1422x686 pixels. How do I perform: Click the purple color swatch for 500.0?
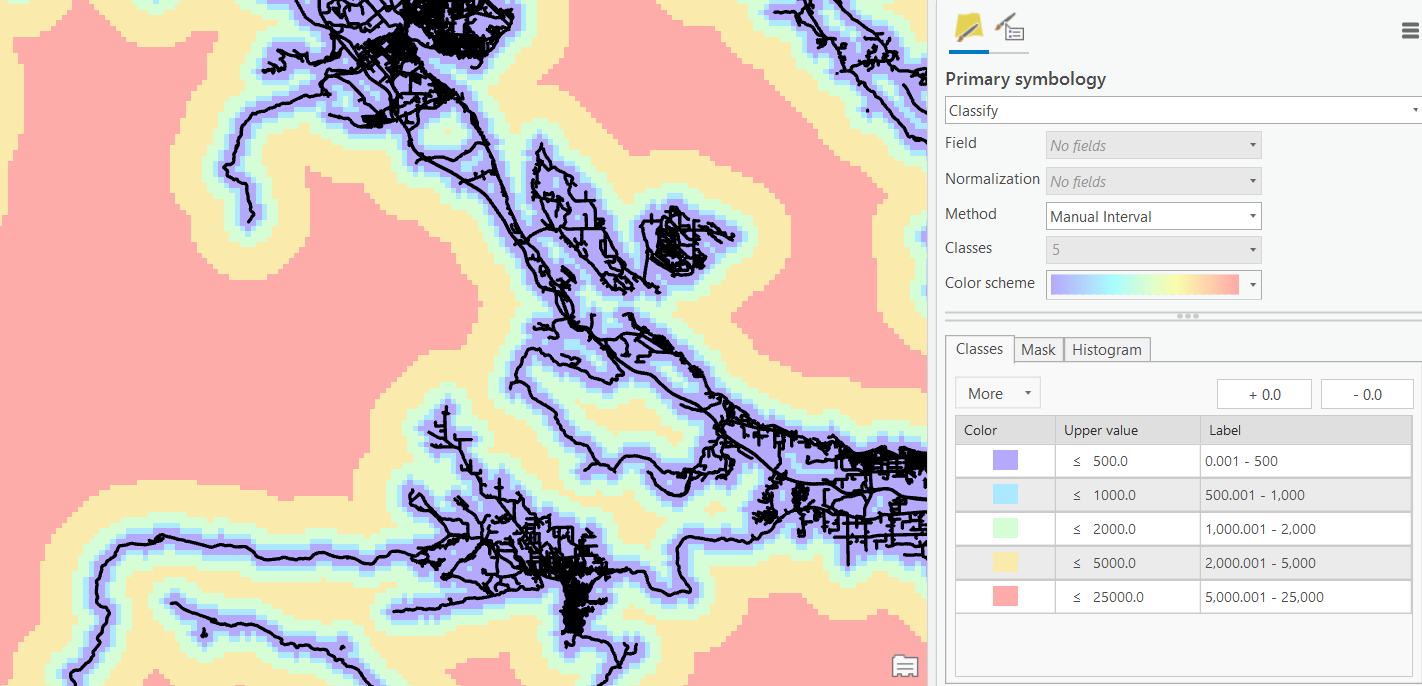[x=1005, y=461]
